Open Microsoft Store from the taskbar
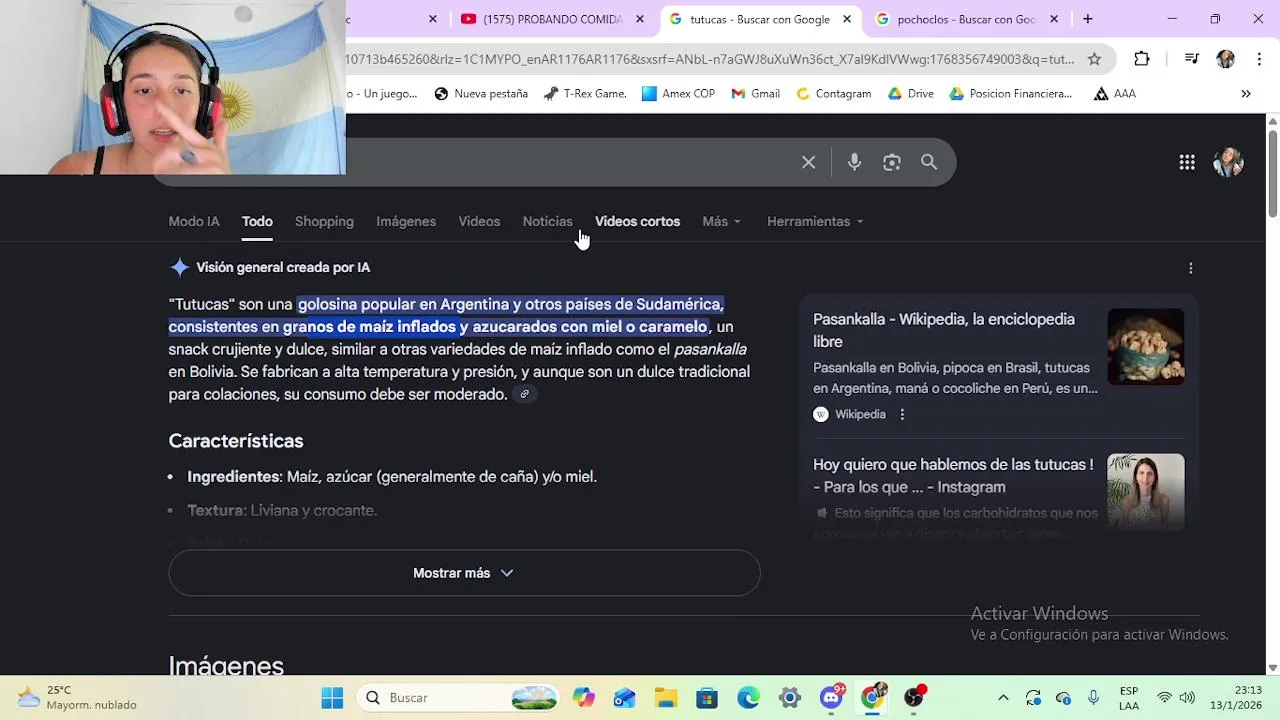 pyautogui.click(x=707, y=698)
